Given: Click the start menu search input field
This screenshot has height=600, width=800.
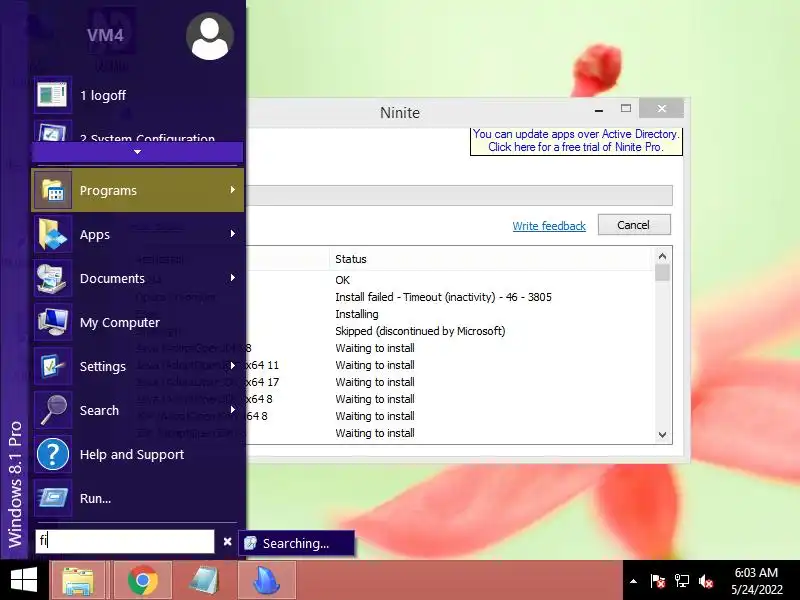Looking at the screenshot, I should (x=125, y=541).
